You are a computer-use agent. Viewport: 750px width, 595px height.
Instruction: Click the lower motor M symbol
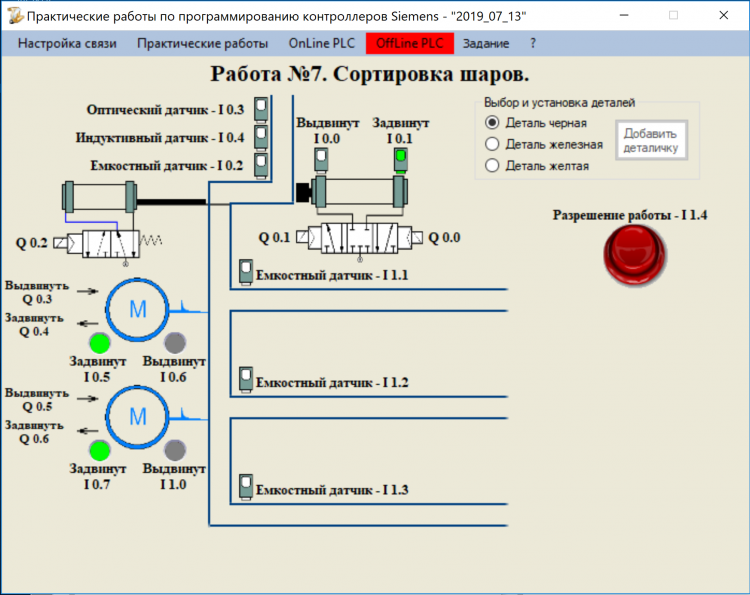coord(137,415)
